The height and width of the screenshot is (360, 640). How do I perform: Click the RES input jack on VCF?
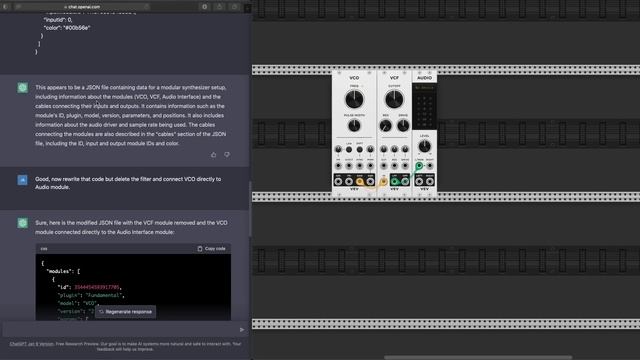[394, 166]
